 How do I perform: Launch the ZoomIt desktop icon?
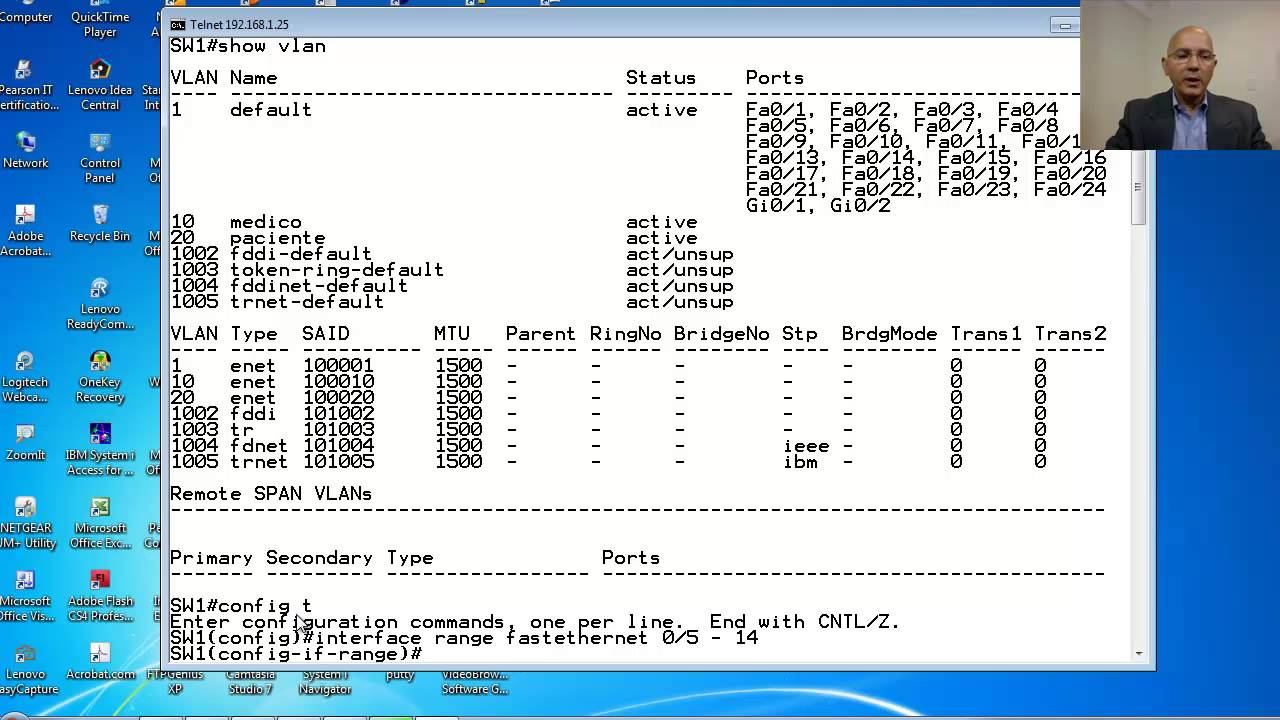click(x=26, y=442)
